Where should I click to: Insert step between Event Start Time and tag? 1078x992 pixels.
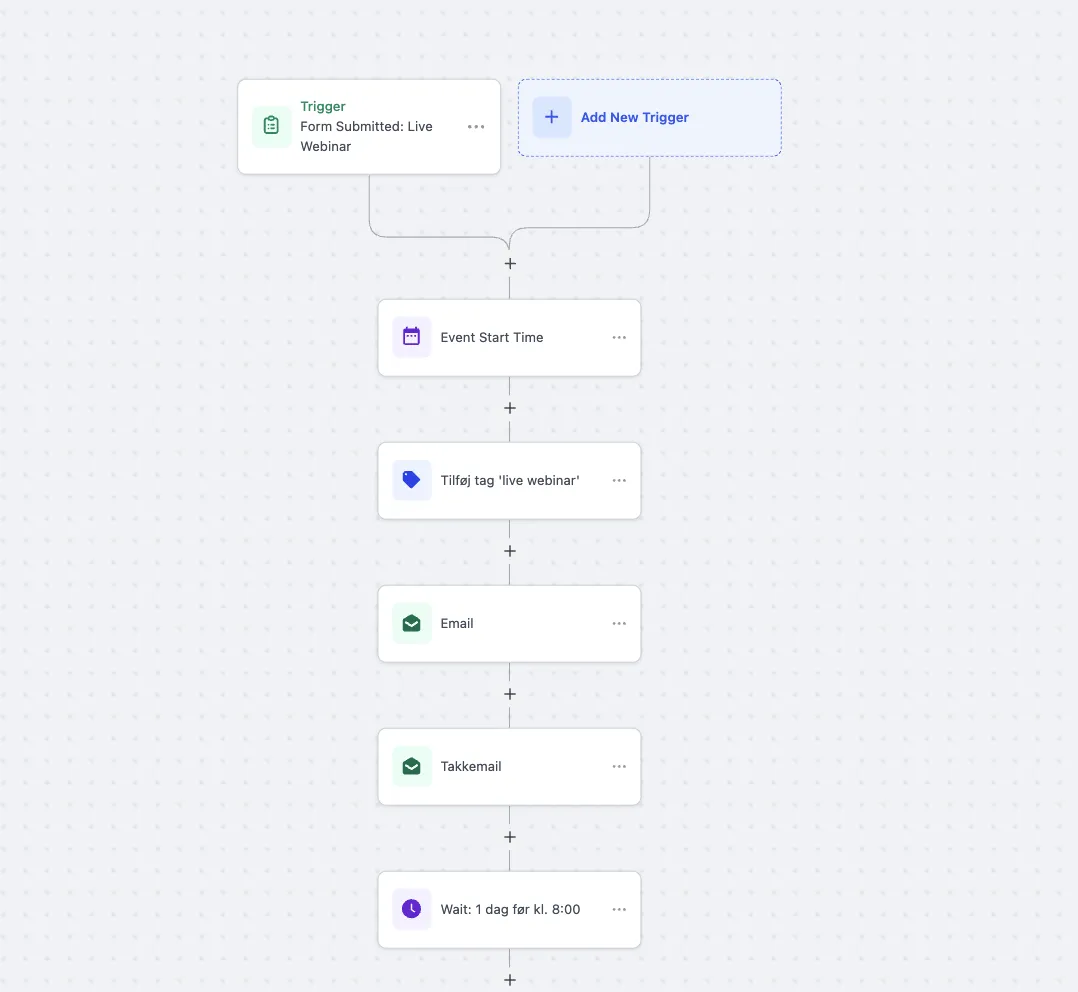click(x=510, y=408)
